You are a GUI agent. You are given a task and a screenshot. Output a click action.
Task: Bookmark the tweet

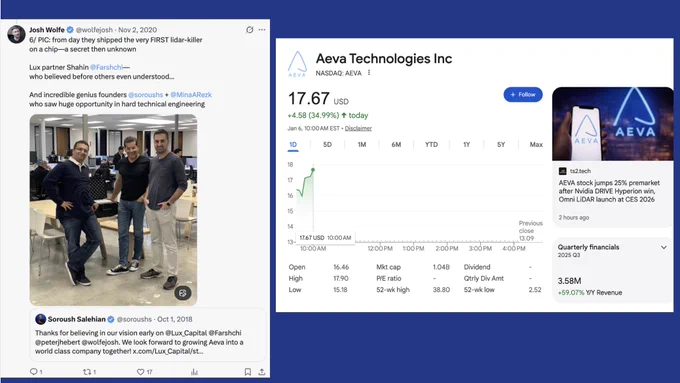point(248,372)
